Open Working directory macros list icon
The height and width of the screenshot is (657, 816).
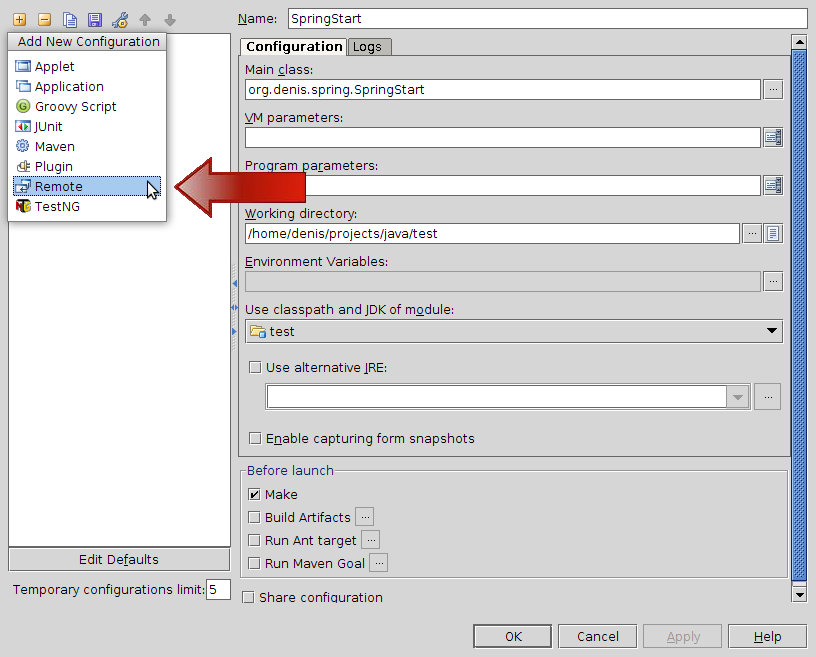(773, 234)
